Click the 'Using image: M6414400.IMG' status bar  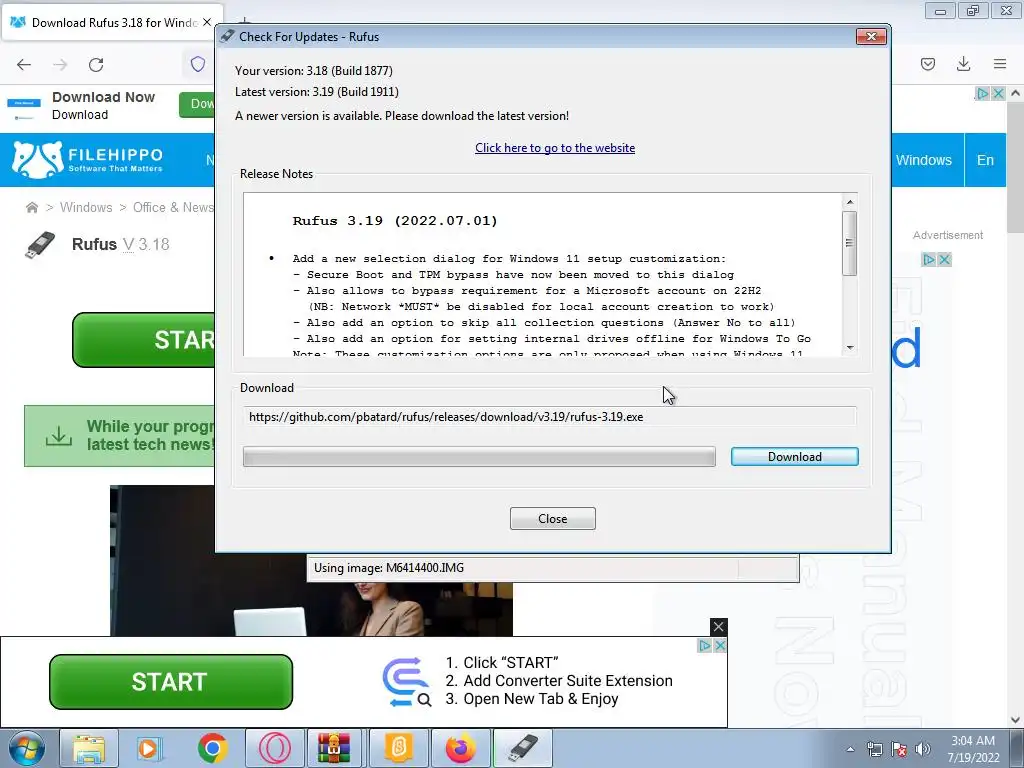point(552,568)
